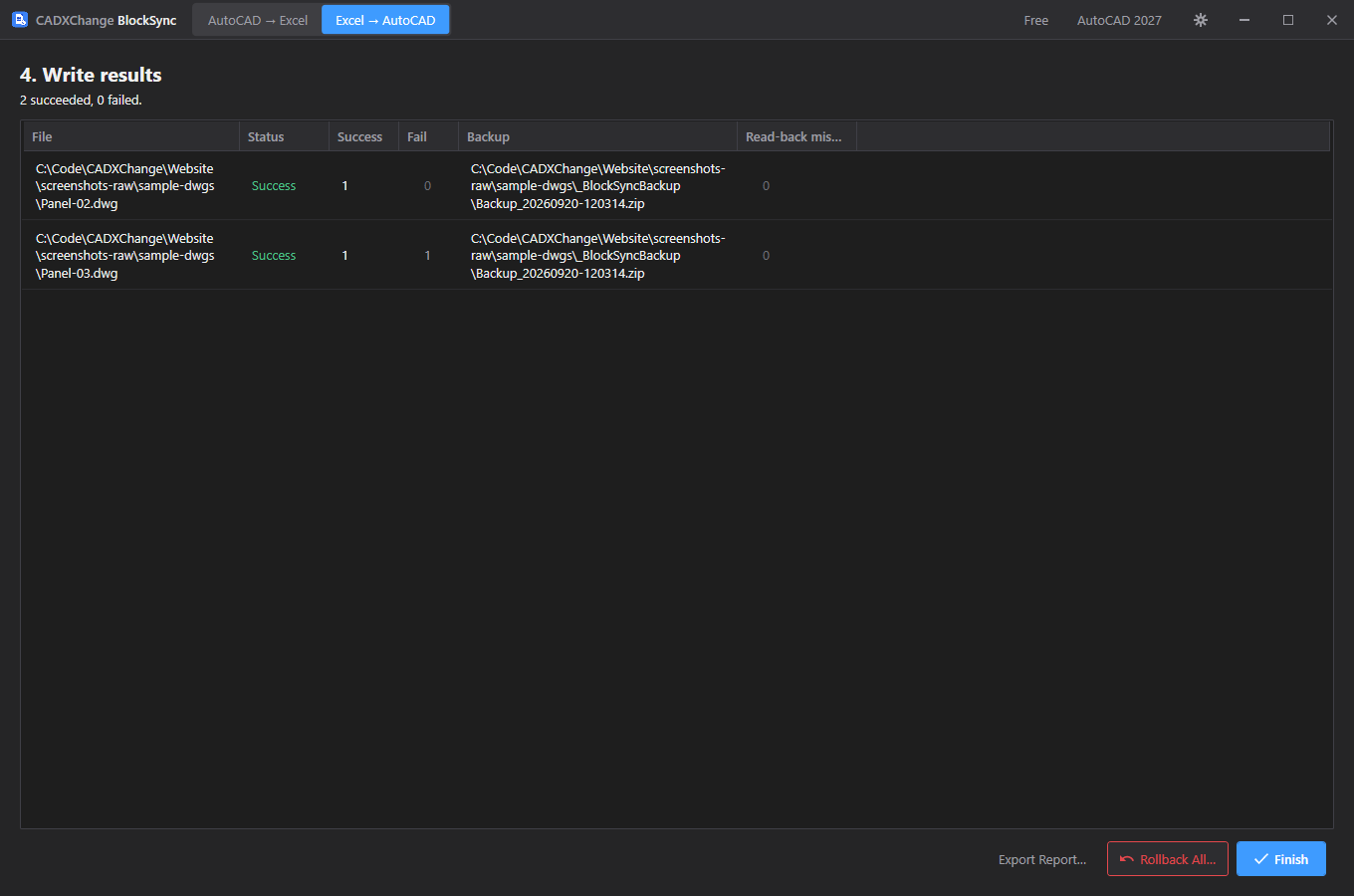Viewport: 1354px width, 896px height.
Task: Select the Panel-02.dwg file path cell
Action: (125, 186)
